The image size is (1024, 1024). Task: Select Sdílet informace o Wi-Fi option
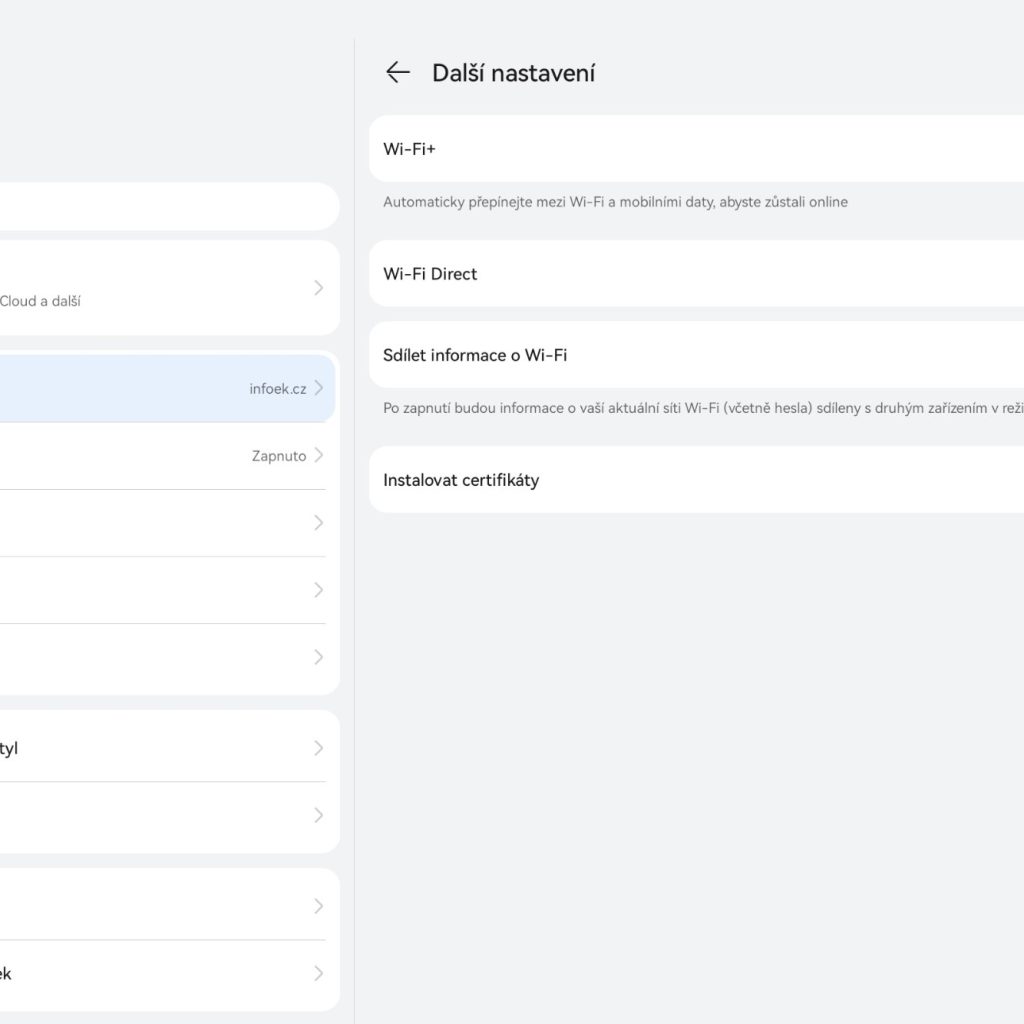pos(700,355)
